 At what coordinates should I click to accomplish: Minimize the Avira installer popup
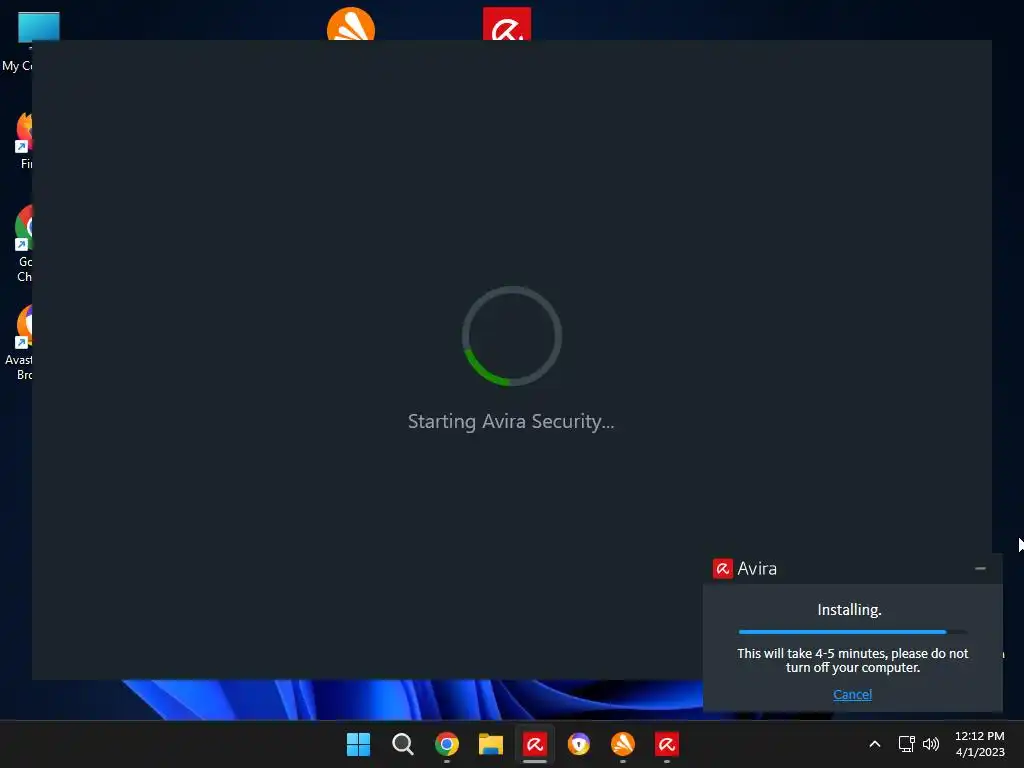click(980, 569)
